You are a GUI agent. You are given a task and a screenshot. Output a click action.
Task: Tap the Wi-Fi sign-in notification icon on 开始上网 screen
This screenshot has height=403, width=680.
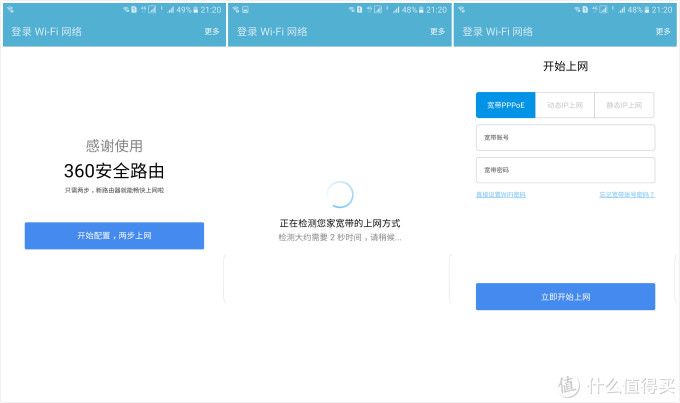tap(461, 10)
